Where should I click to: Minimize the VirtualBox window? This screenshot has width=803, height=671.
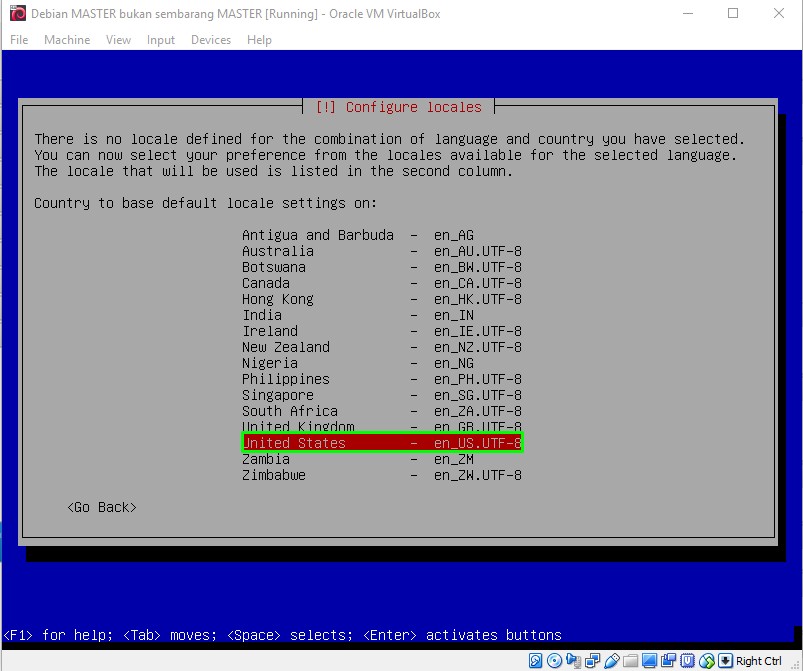688,13
